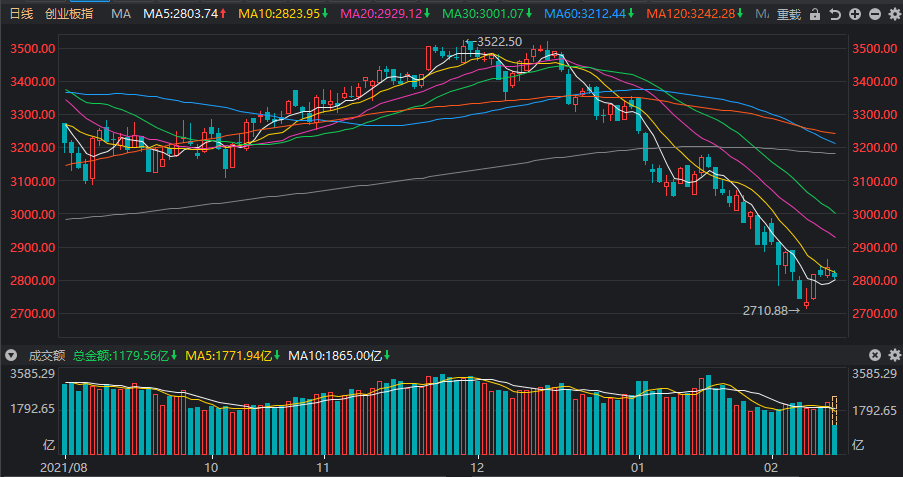Zoom in with the plus icon
903x477 pixels.
coord(854,15)
